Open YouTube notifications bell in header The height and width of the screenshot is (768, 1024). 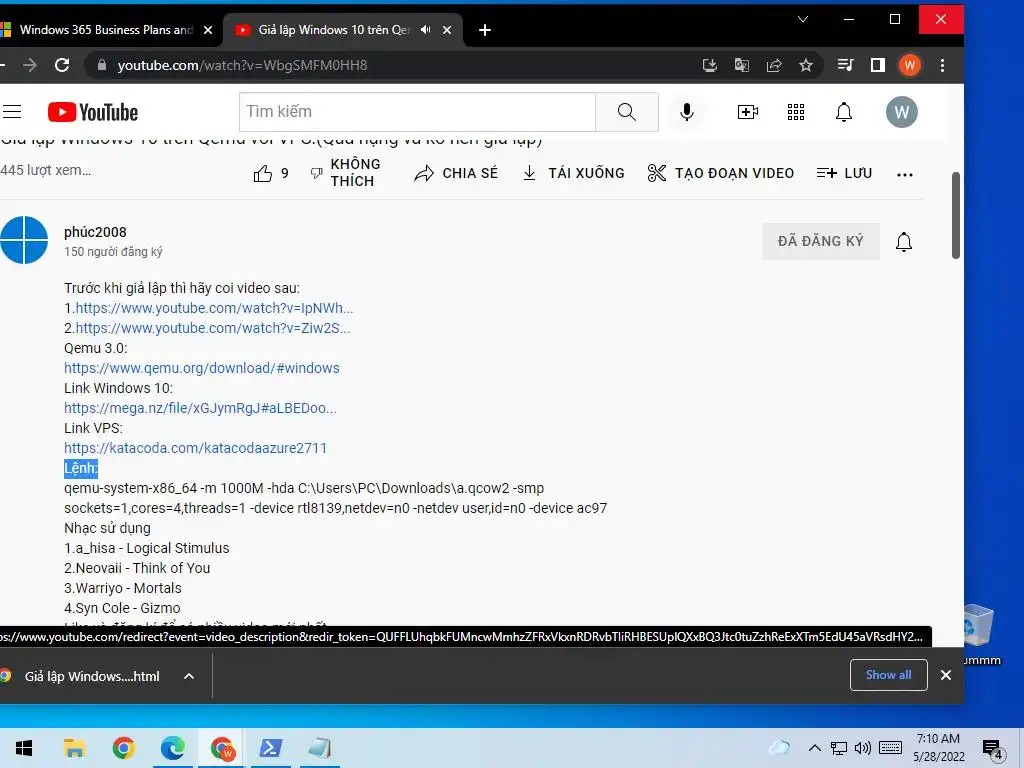pos(844,112)
